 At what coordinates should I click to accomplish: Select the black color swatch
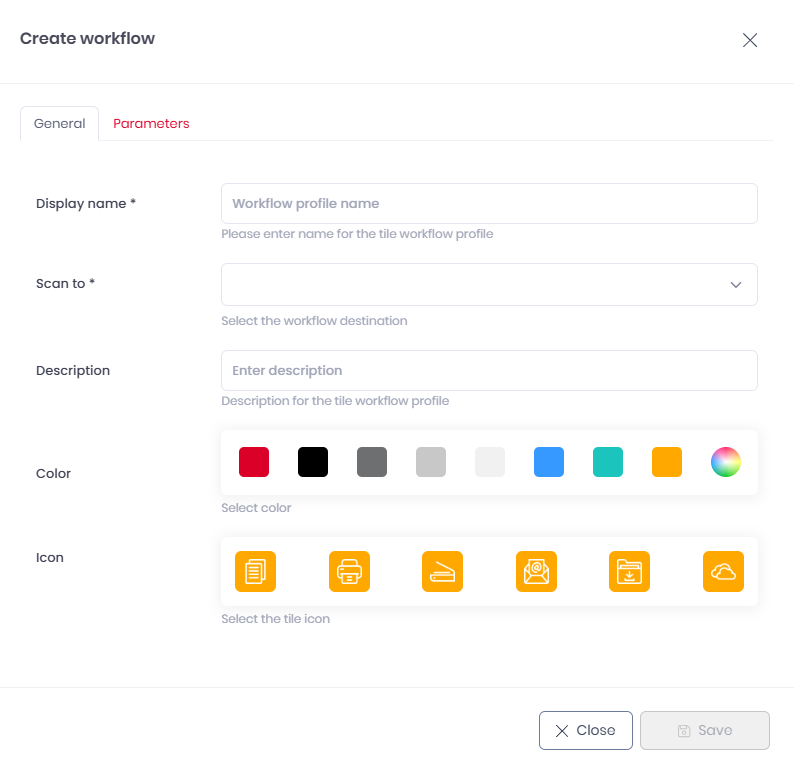point(313,462)
